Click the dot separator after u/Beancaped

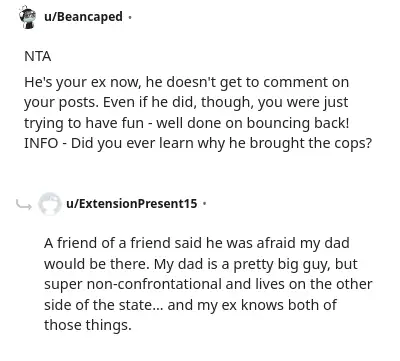pyautogui.click(x=130, y=17)
